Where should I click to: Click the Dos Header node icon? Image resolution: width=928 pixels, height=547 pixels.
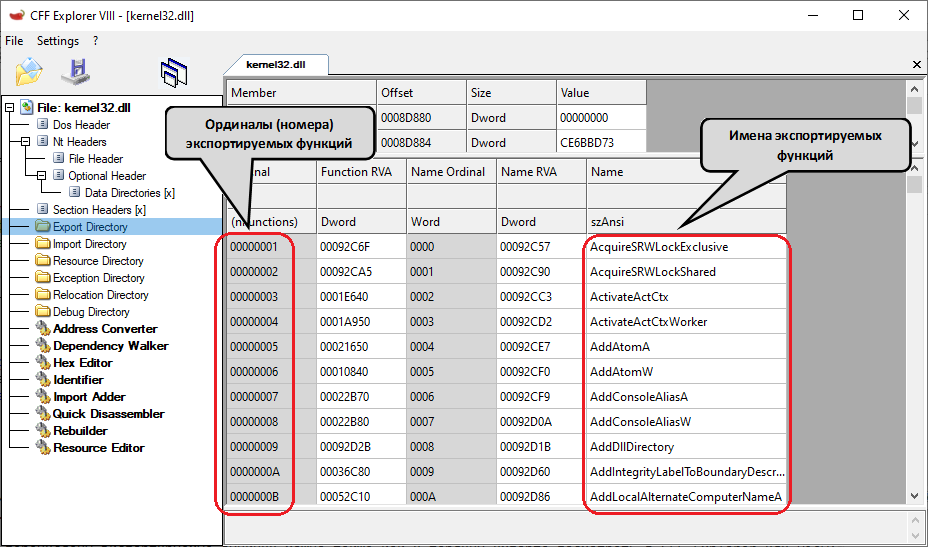(x=43, y=124)
